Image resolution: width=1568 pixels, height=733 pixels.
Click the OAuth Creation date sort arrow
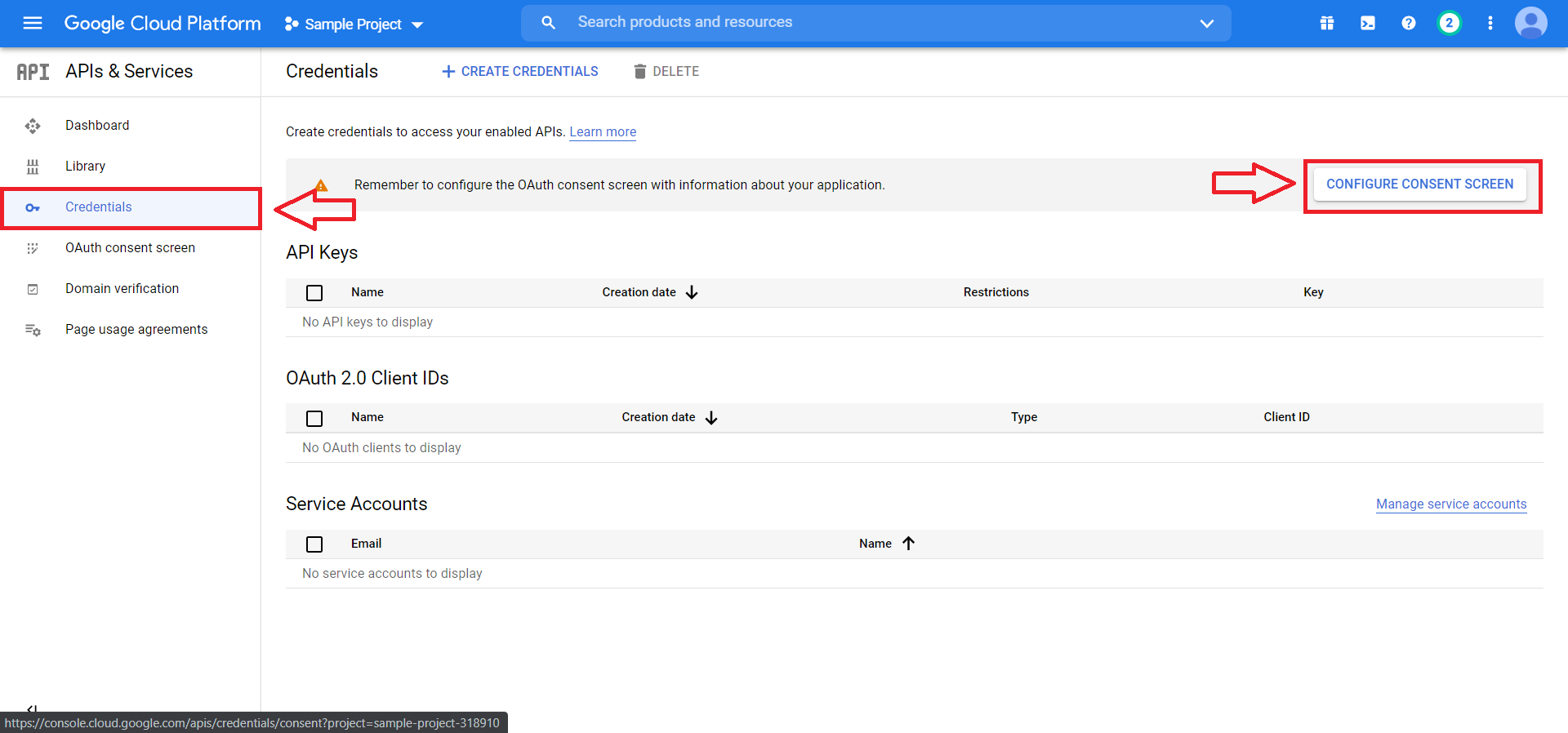click(x=711, y=418)
